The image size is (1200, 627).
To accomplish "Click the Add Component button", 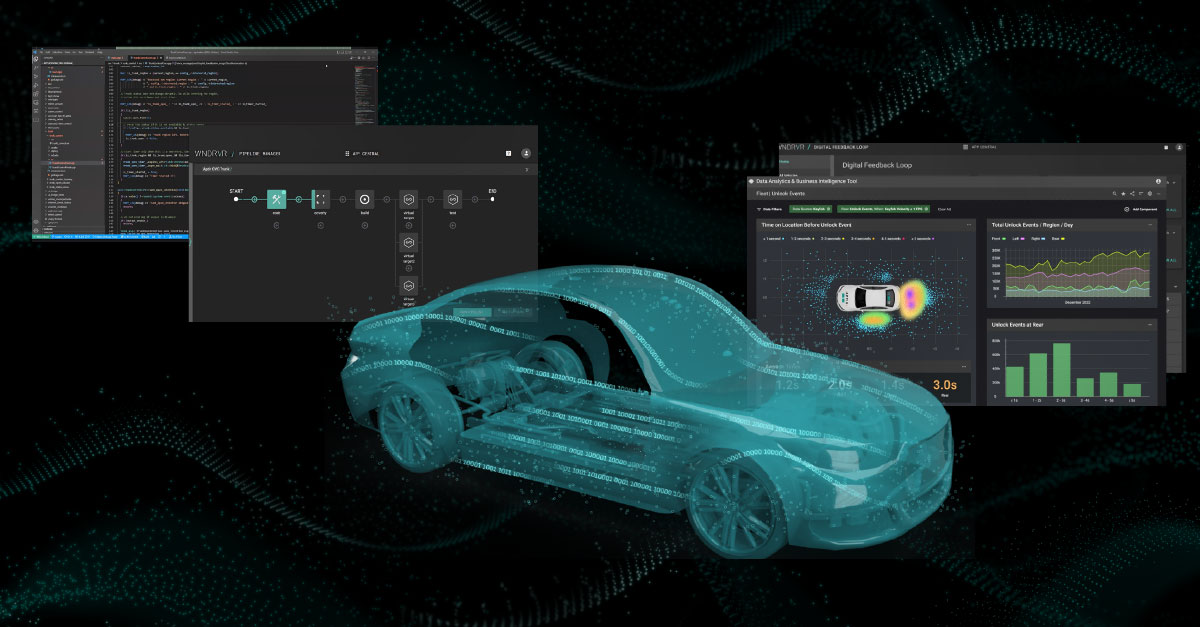I will click(x=1144, y=209).
